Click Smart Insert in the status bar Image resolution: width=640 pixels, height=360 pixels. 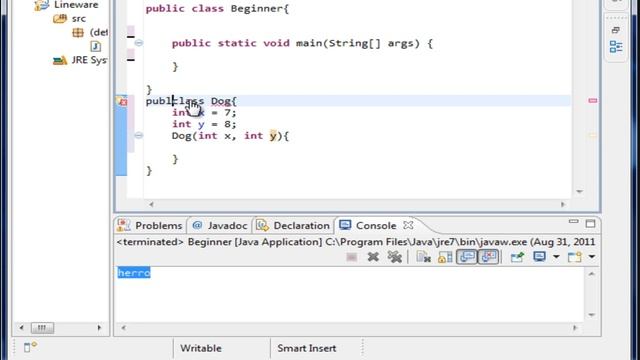click(307, 348)
